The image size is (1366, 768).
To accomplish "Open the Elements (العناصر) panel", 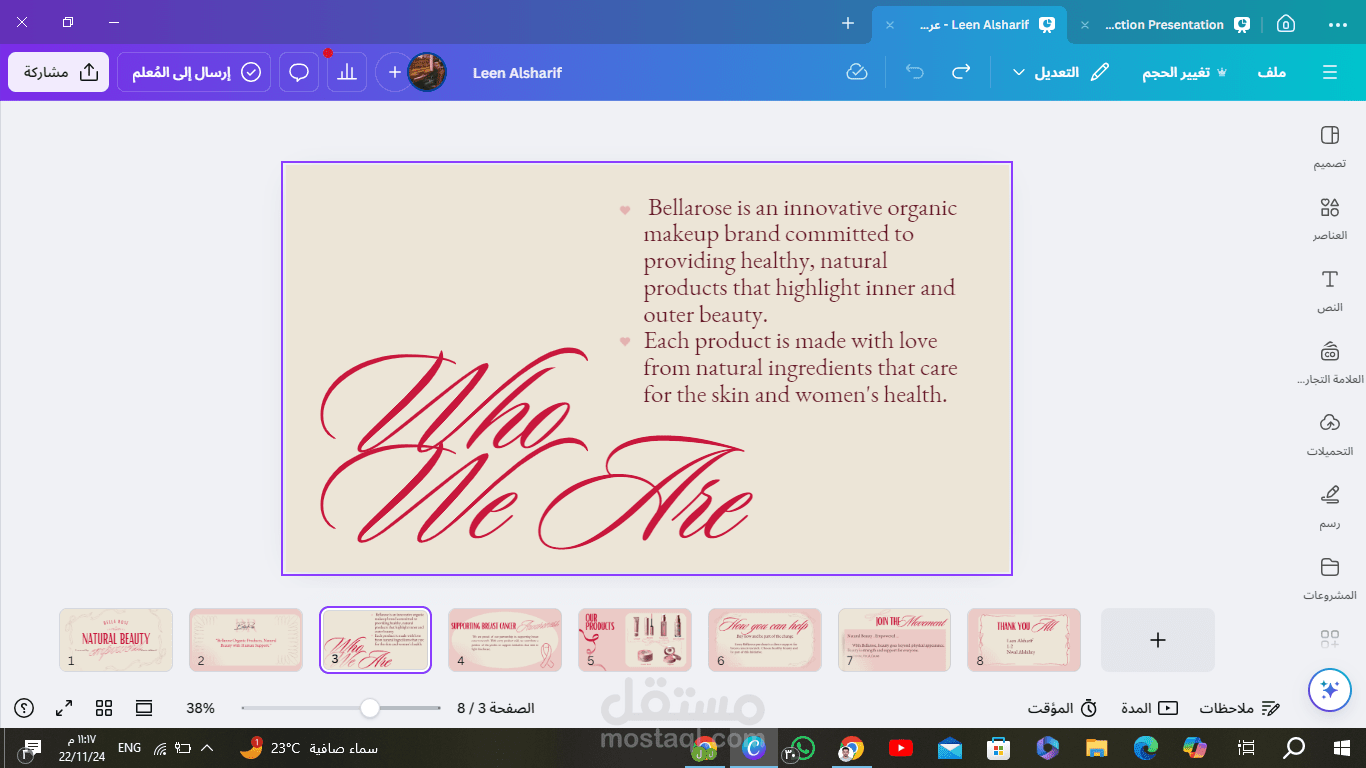I will pyautogui.click(x=1329, y=219).
